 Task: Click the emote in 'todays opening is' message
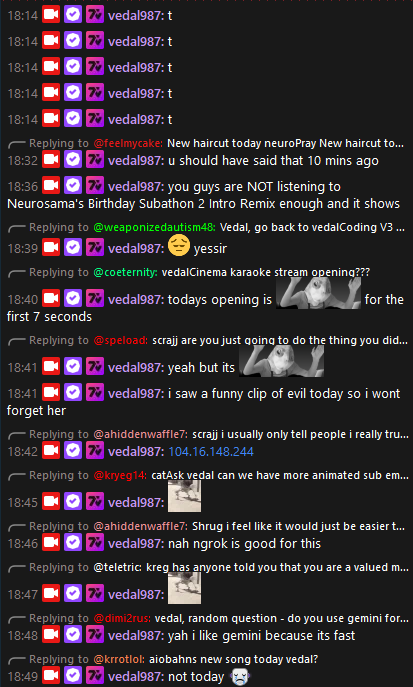(x=318, y=293)
